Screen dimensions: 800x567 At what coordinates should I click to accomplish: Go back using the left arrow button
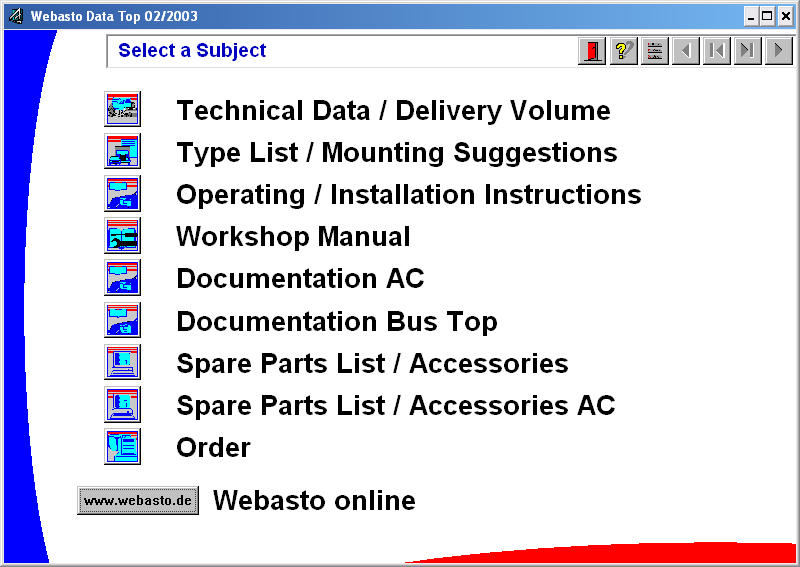[686, 51]
